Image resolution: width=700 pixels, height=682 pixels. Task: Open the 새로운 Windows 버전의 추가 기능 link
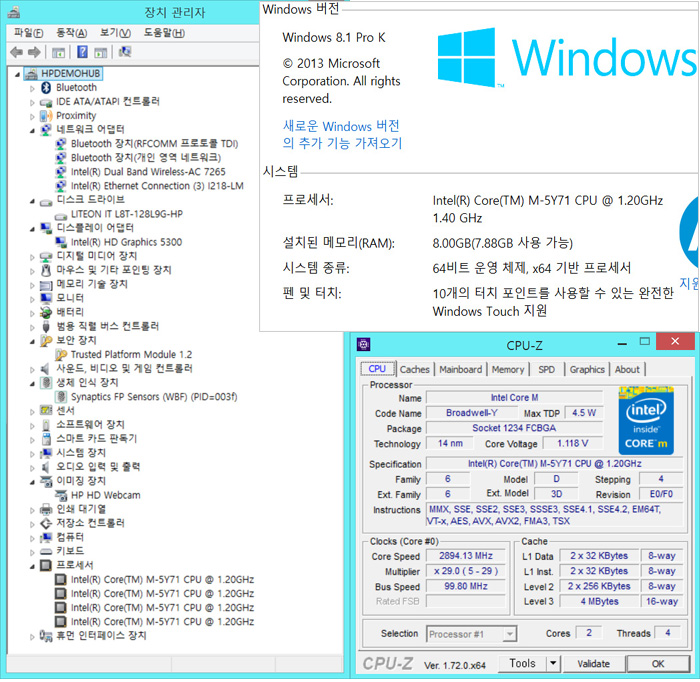pyautogui.click(x=342, y=135)
